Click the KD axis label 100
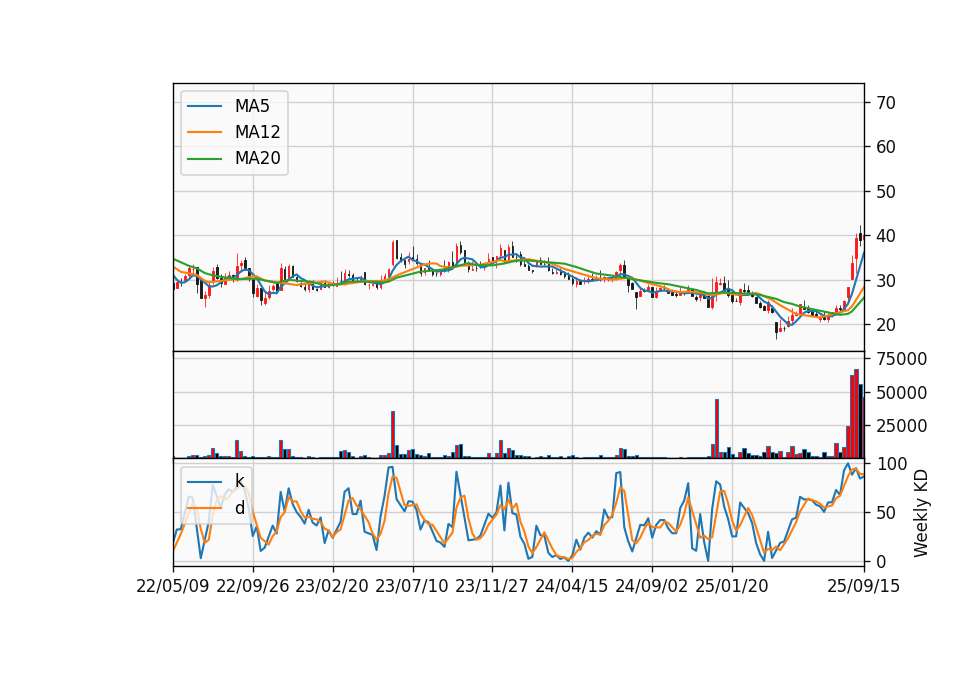The height and width of the screenshot is (690, 960). pyautogui.click(x=891, y=464)
